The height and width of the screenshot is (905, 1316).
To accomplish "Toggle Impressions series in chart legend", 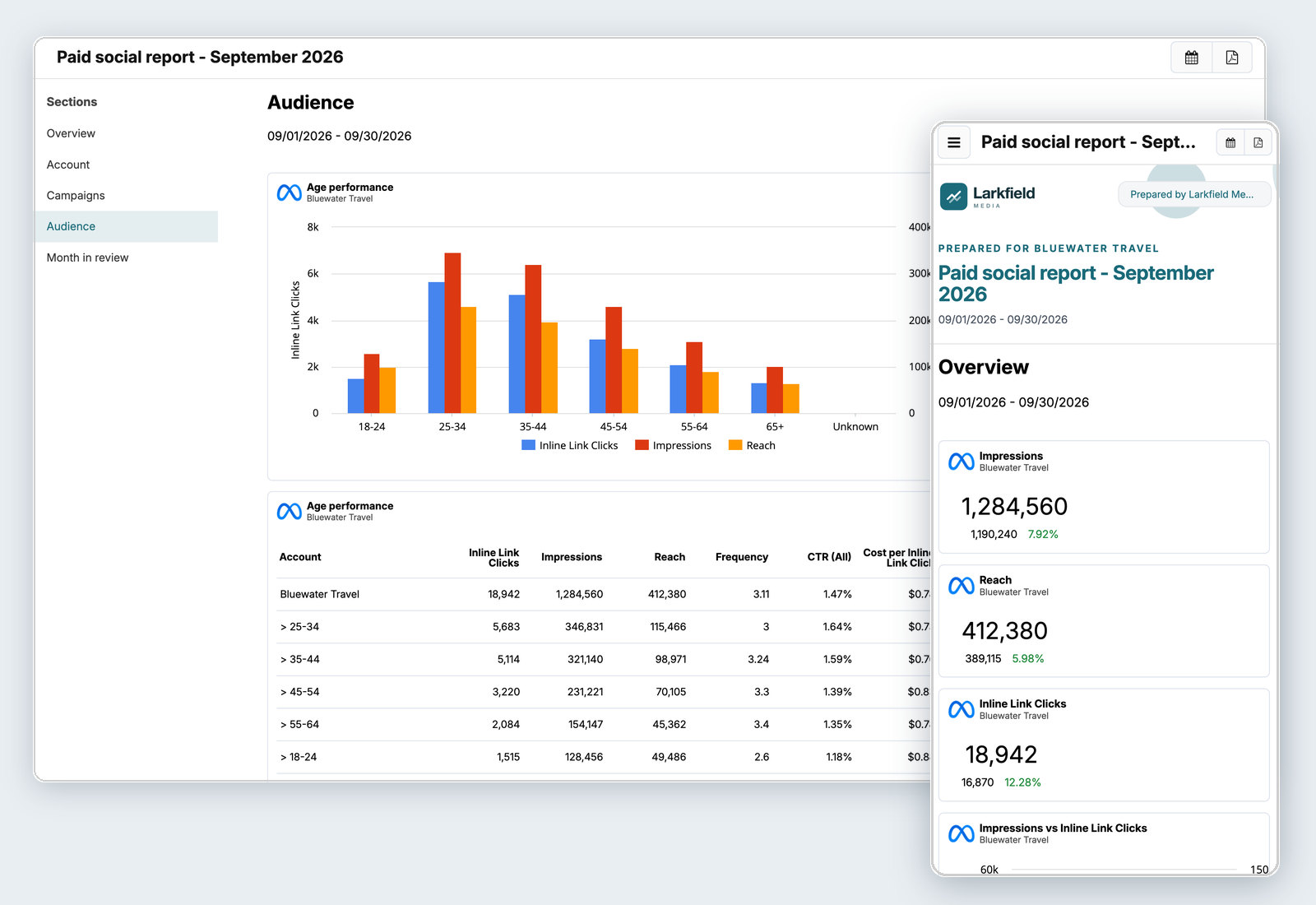I will [x=673, y=445].
